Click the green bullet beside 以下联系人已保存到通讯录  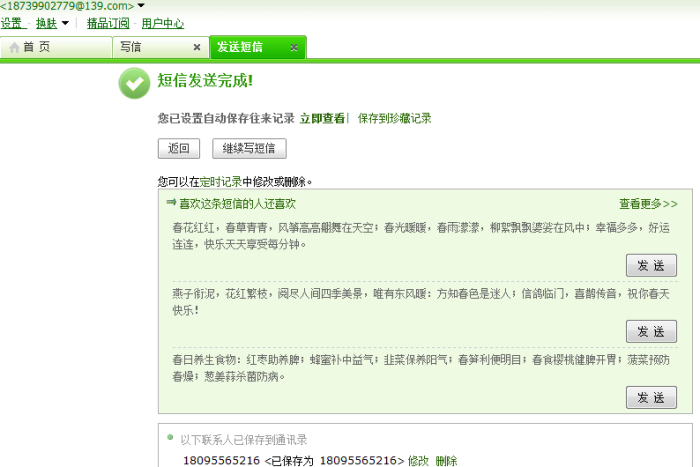170,437
